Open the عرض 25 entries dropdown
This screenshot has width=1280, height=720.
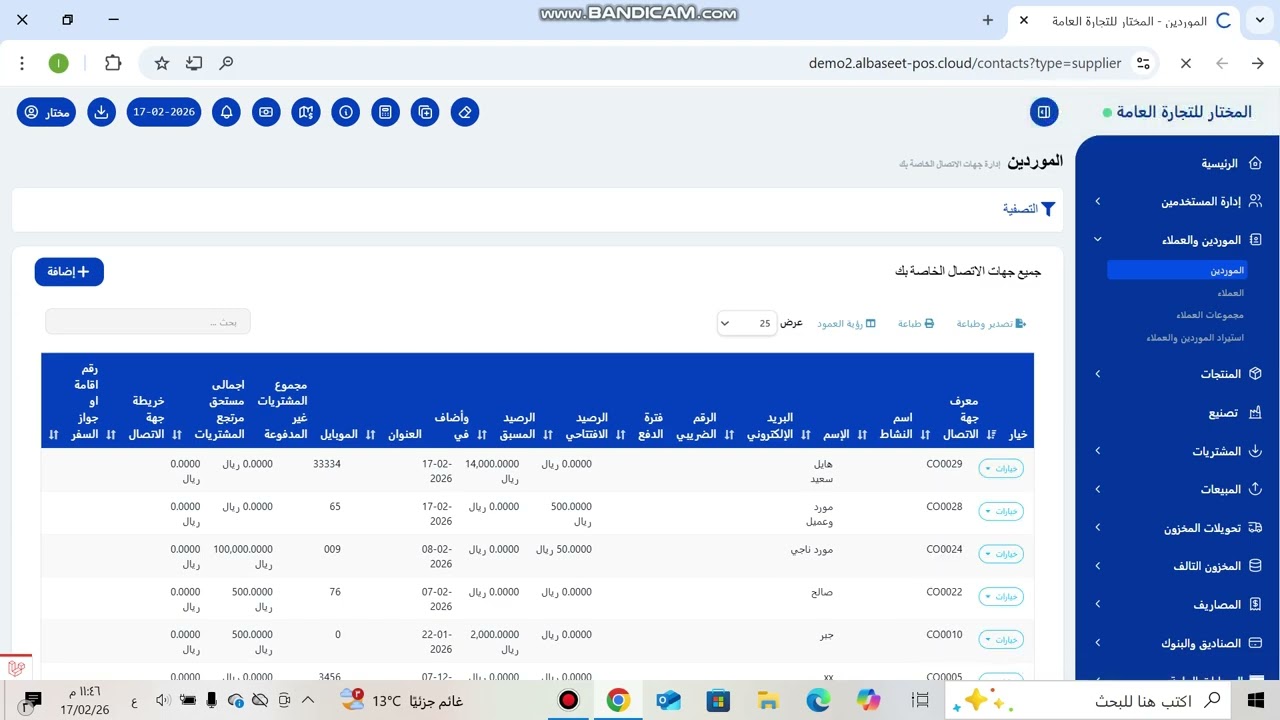click(x=747, y=323)
